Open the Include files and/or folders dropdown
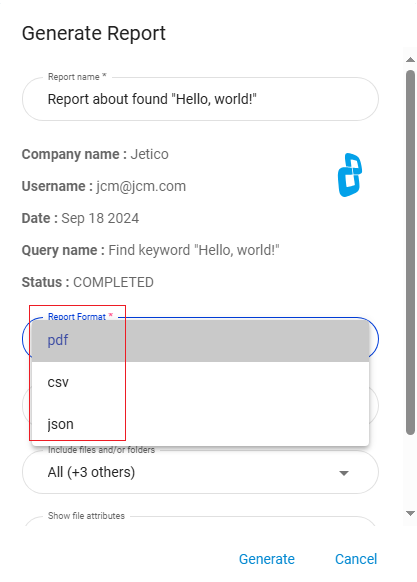The image size is (417, 582). click(200, 472)
